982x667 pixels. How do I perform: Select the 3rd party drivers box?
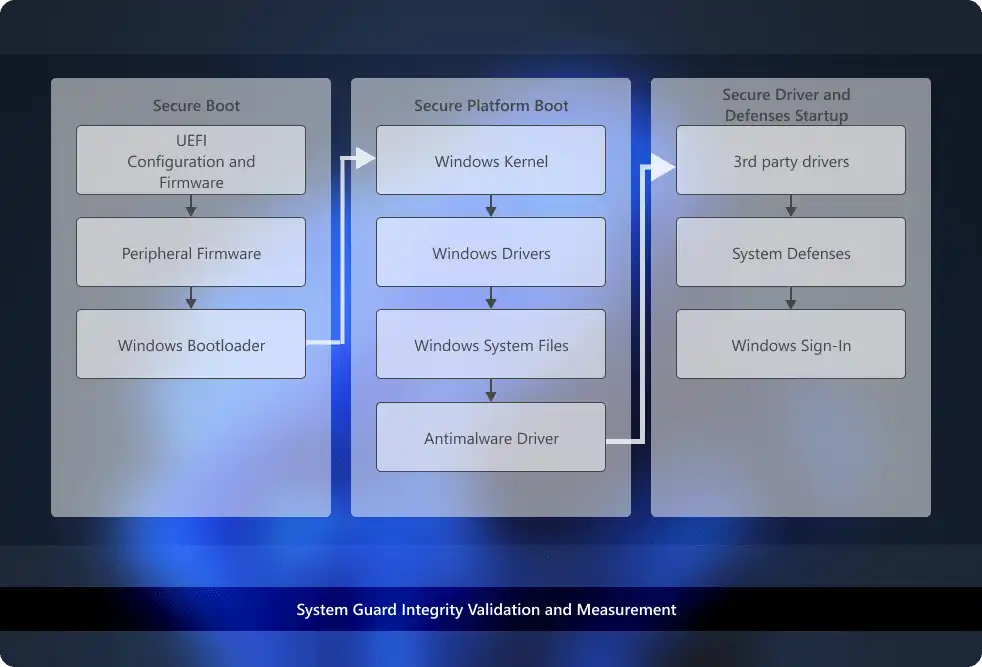point(791,160)
